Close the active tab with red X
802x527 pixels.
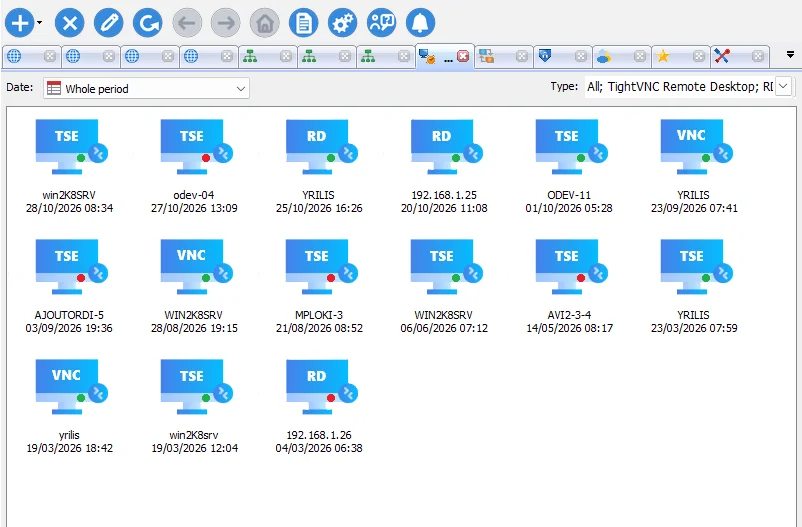pyautogui.click(x=463, y=56)
